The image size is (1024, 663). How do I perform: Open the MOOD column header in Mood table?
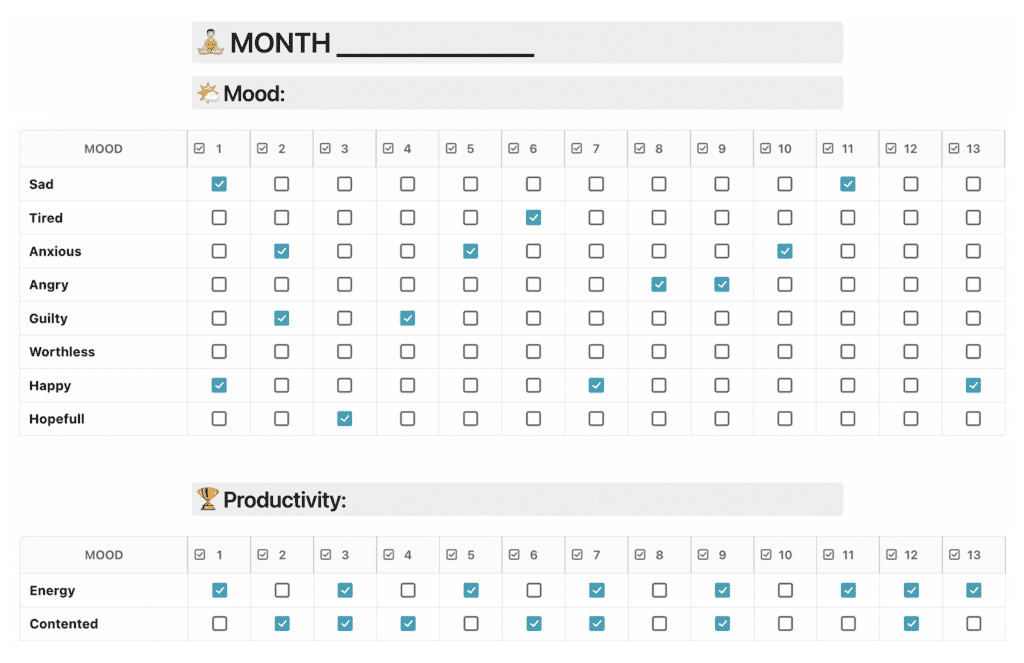(103, 149)
